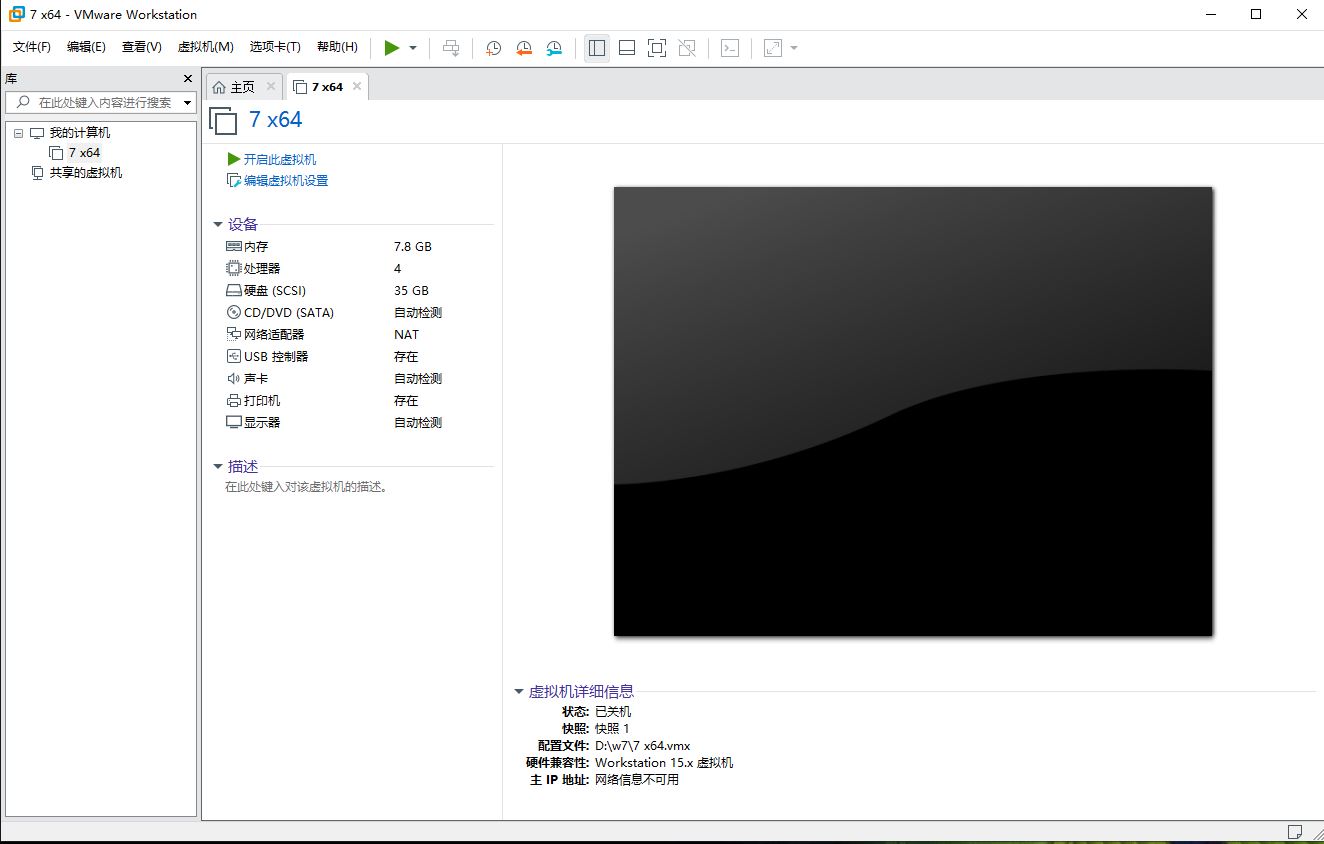
Task: Open the console view toolbar icon
Action: (x=730, y=48)
